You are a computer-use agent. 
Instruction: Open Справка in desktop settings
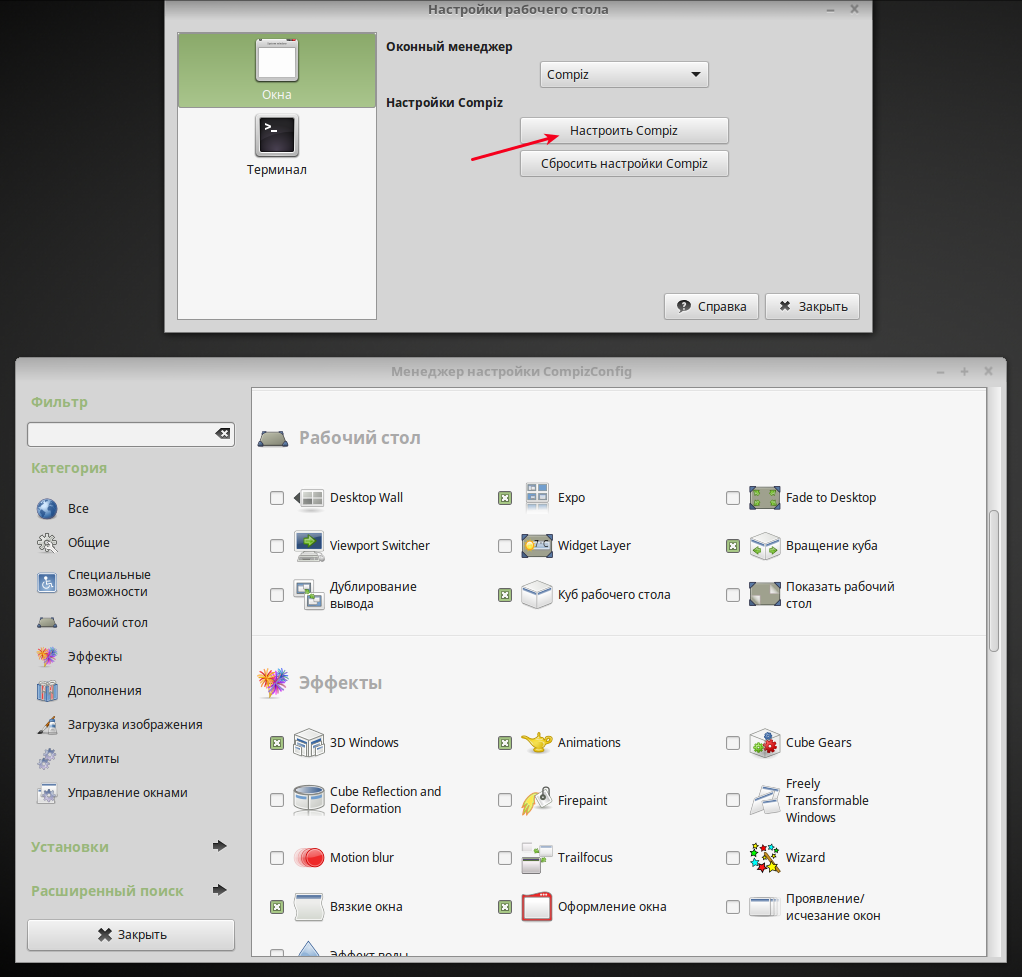point(711,306)
